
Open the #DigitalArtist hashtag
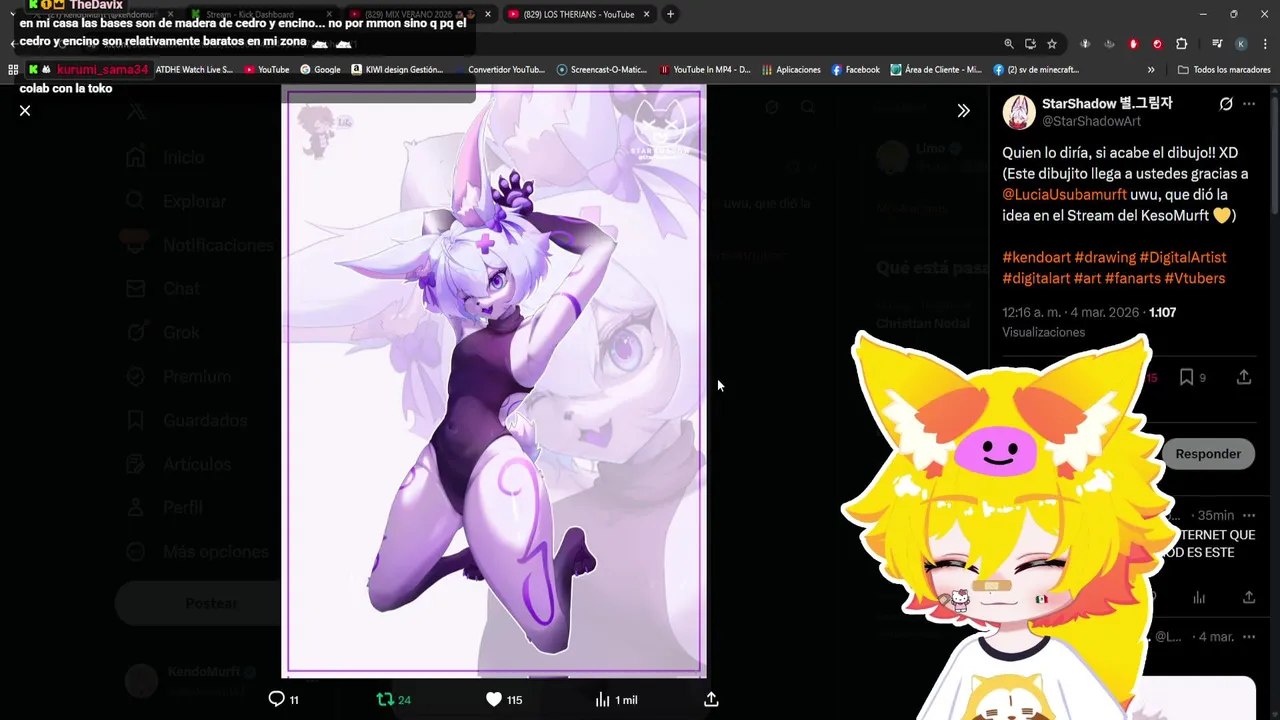point(1182,257)
